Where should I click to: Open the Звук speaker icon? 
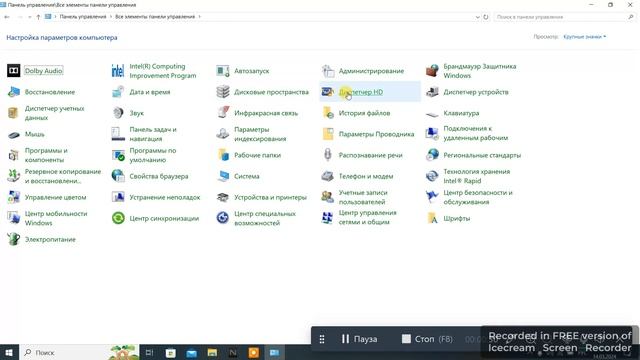click(x=118, y=113)
